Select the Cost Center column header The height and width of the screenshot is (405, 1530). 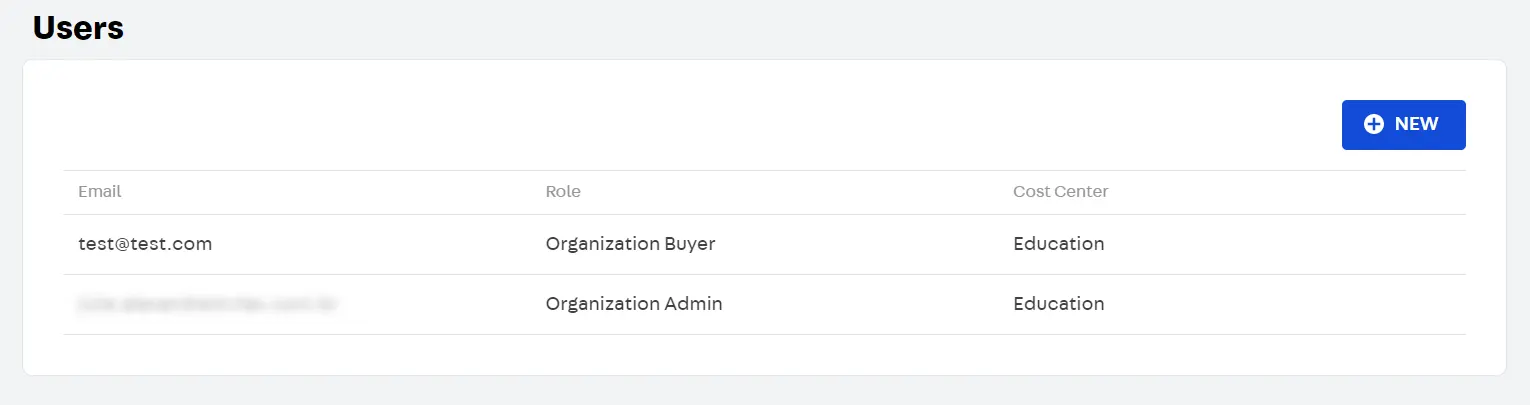1060,191
